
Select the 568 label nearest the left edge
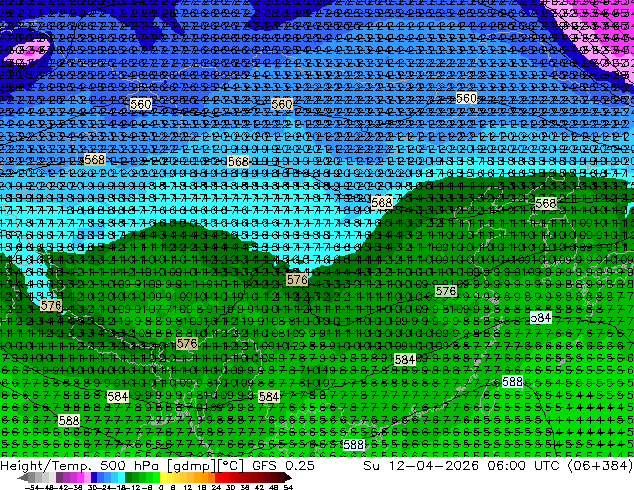pos(95,159)
